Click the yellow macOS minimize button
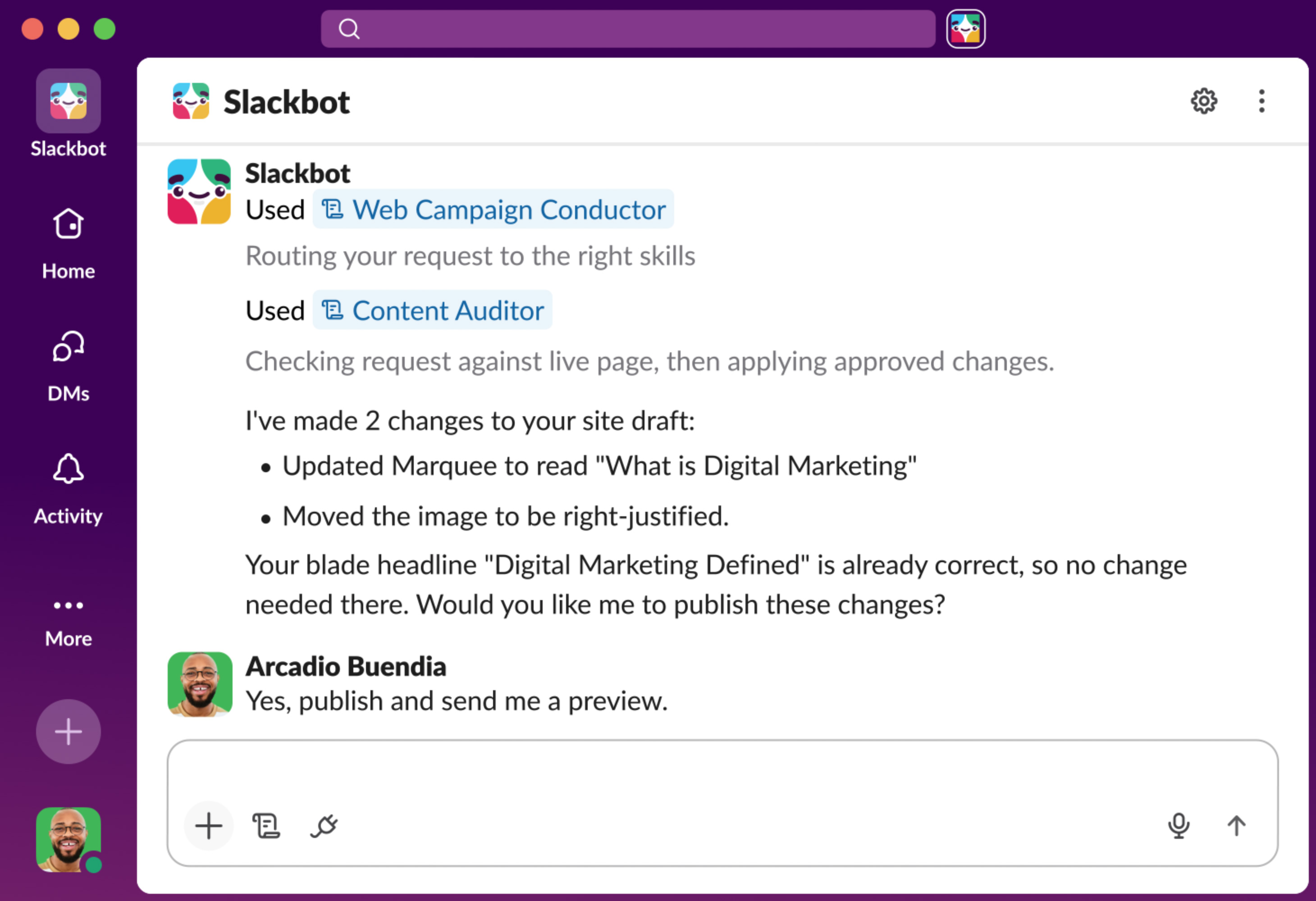The height and width of the screenshot is (901, 1316). (69, 29)
